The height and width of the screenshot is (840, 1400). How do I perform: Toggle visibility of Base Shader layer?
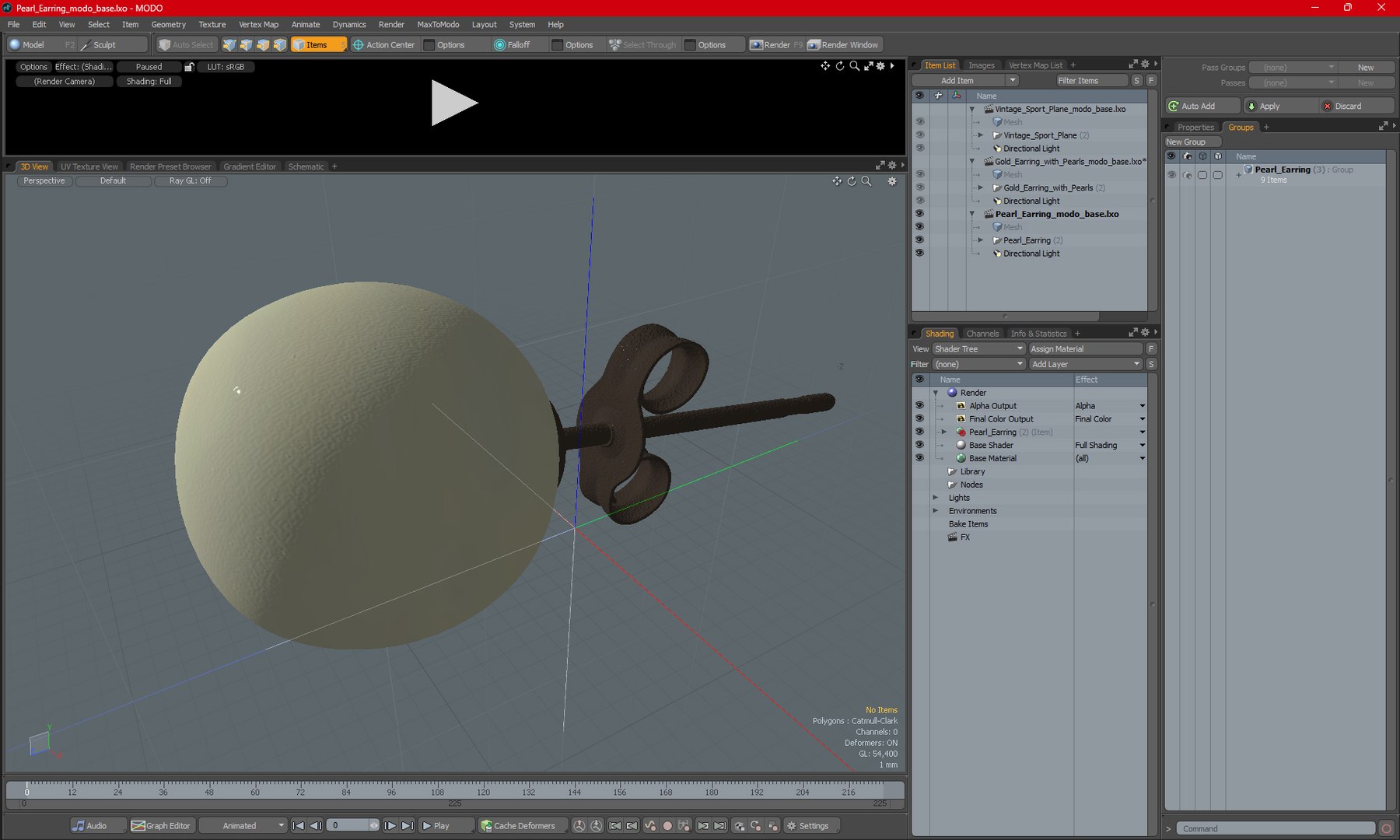coord(919,445)
